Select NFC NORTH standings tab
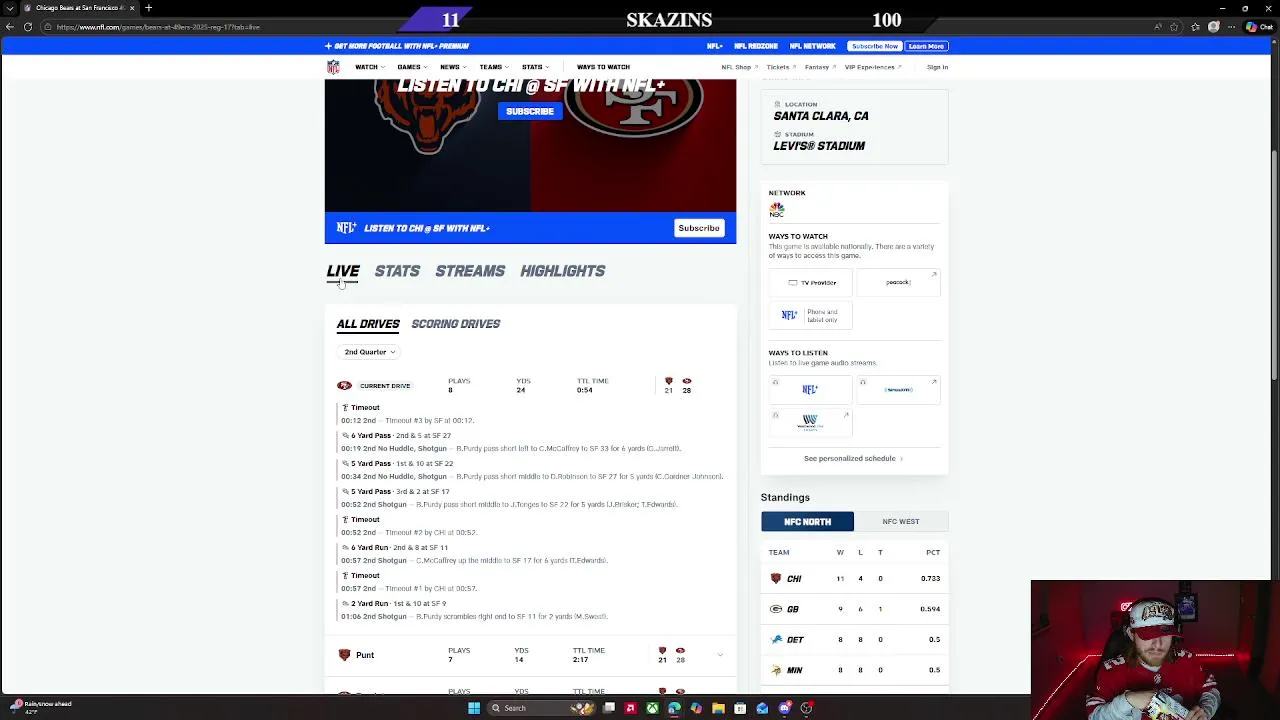The width and height of the screenshot is (1280, 720). point(807,522)
